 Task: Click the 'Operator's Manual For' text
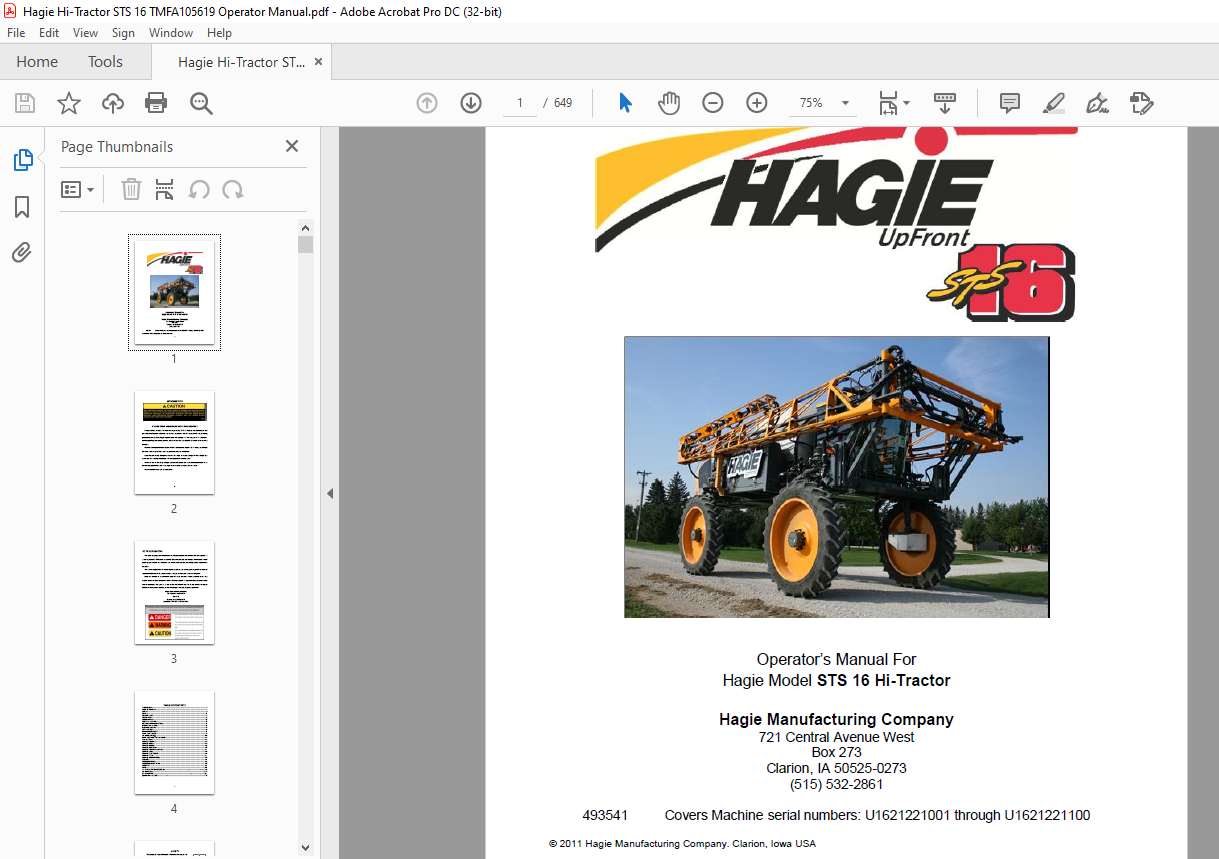tap(836, 659)
